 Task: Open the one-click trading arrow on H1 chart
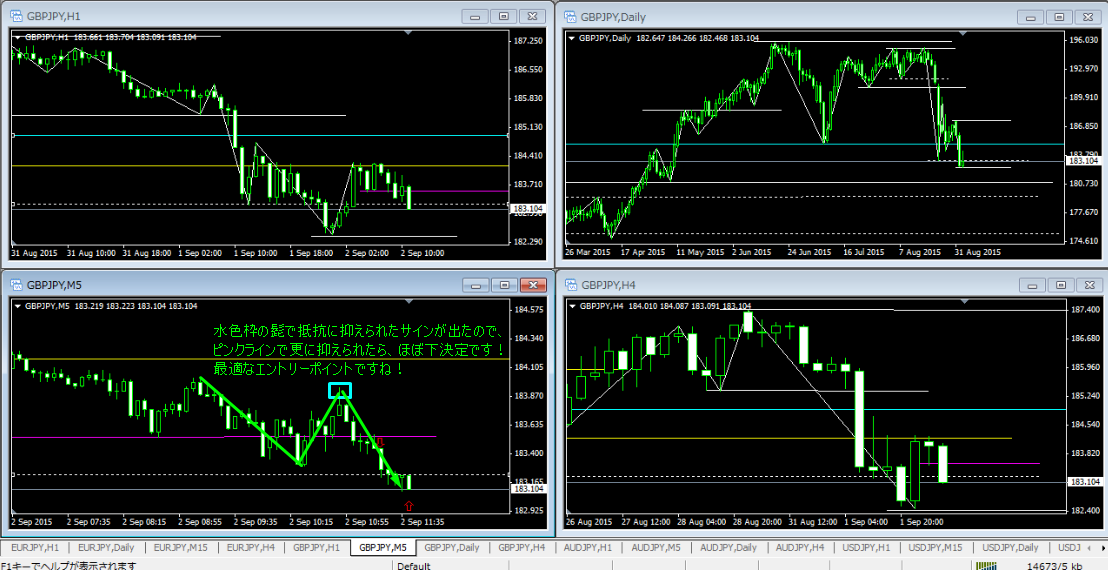17,38
